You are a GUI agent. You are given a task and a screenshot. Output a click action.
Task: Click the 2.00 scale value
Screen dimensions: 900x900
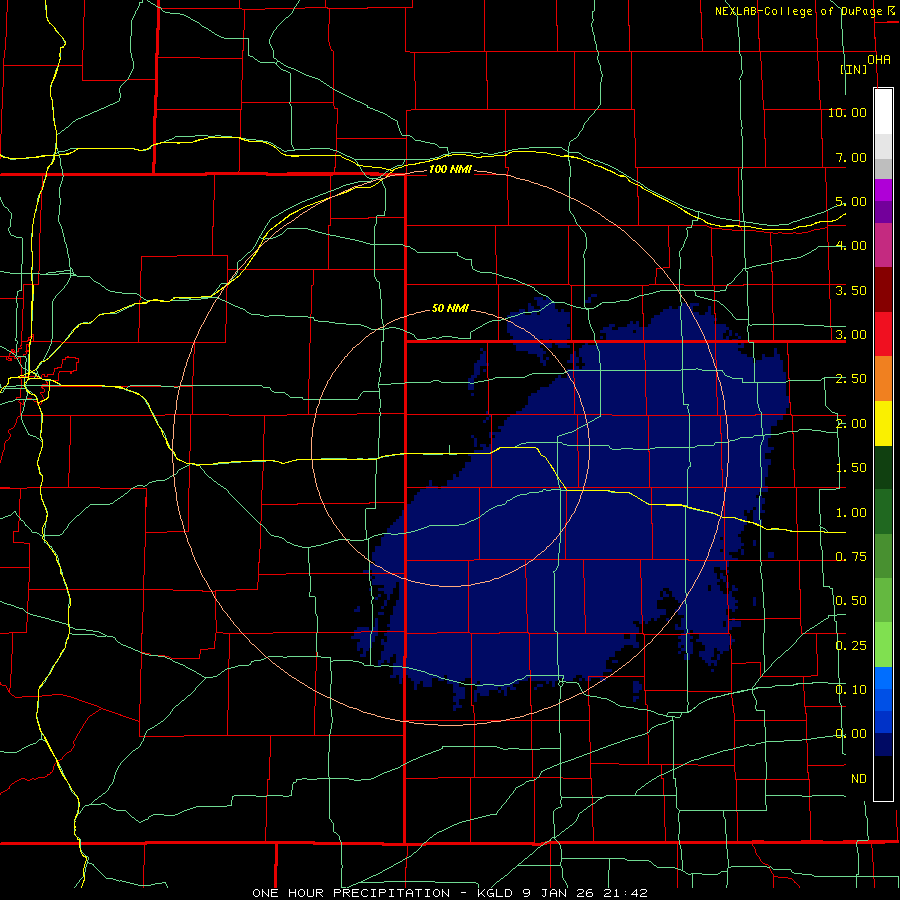851,424
